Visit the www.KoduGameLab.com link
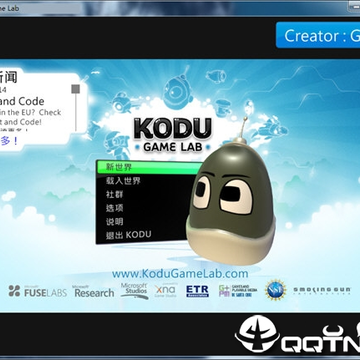Screen dimensions: 360x360 [x=180, y=274]
